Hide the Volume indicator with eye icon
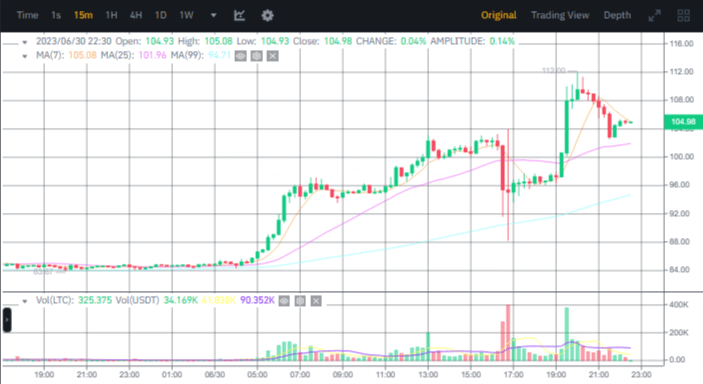 [x=284, y=301]
